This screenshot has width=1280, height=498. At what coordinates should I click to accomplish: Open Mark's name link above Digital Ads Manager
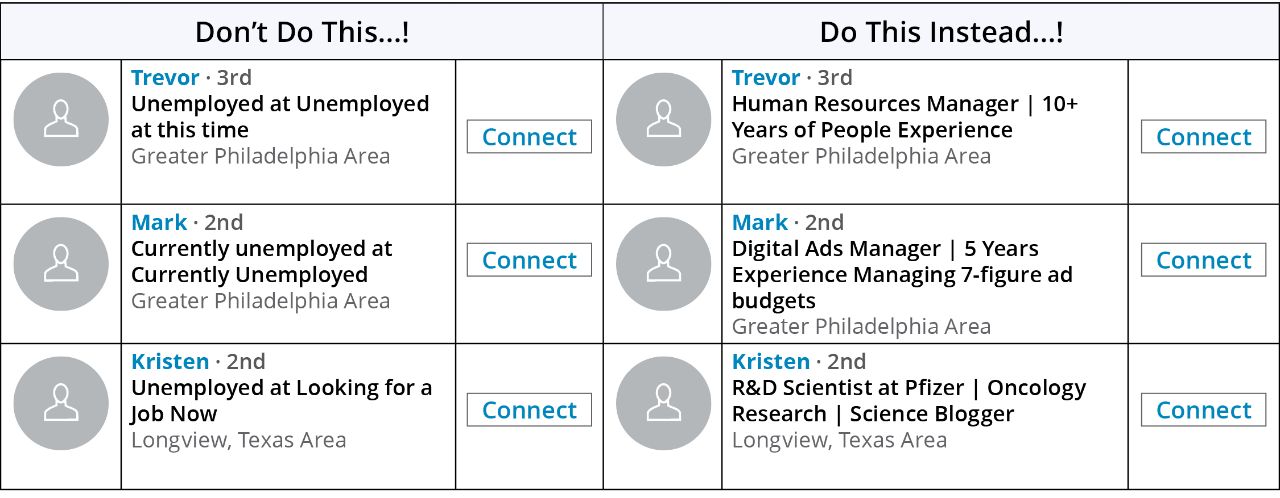[760, 222]
